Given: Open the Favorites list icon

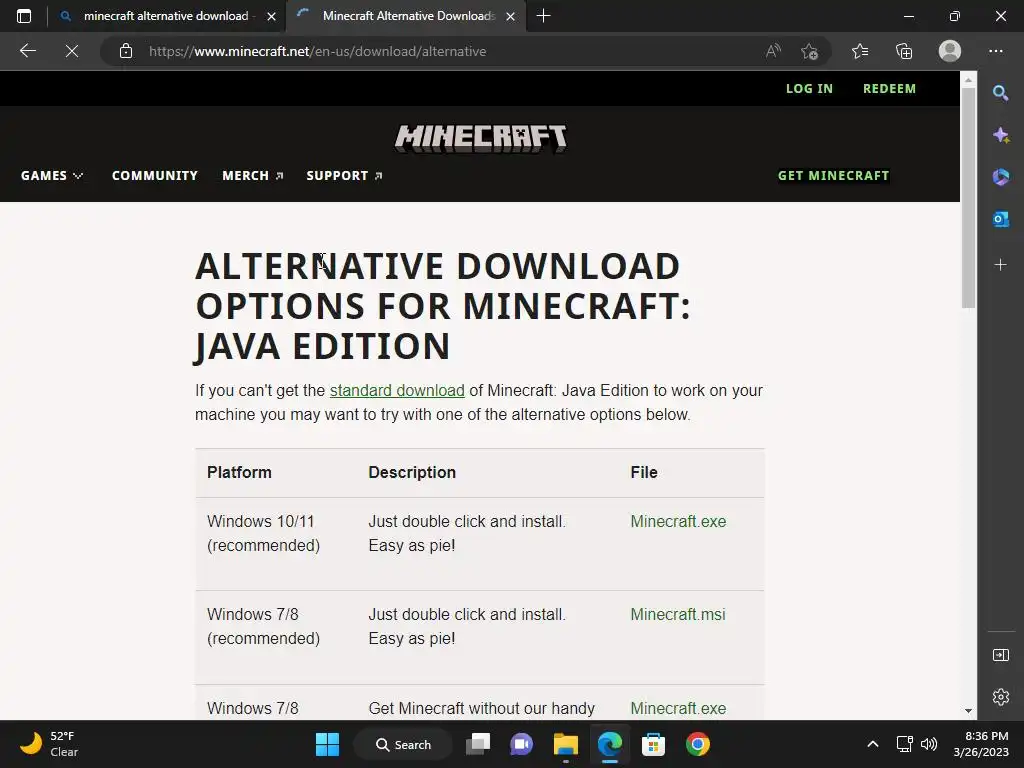Looking at the screenshot, I should coord(860,51).
